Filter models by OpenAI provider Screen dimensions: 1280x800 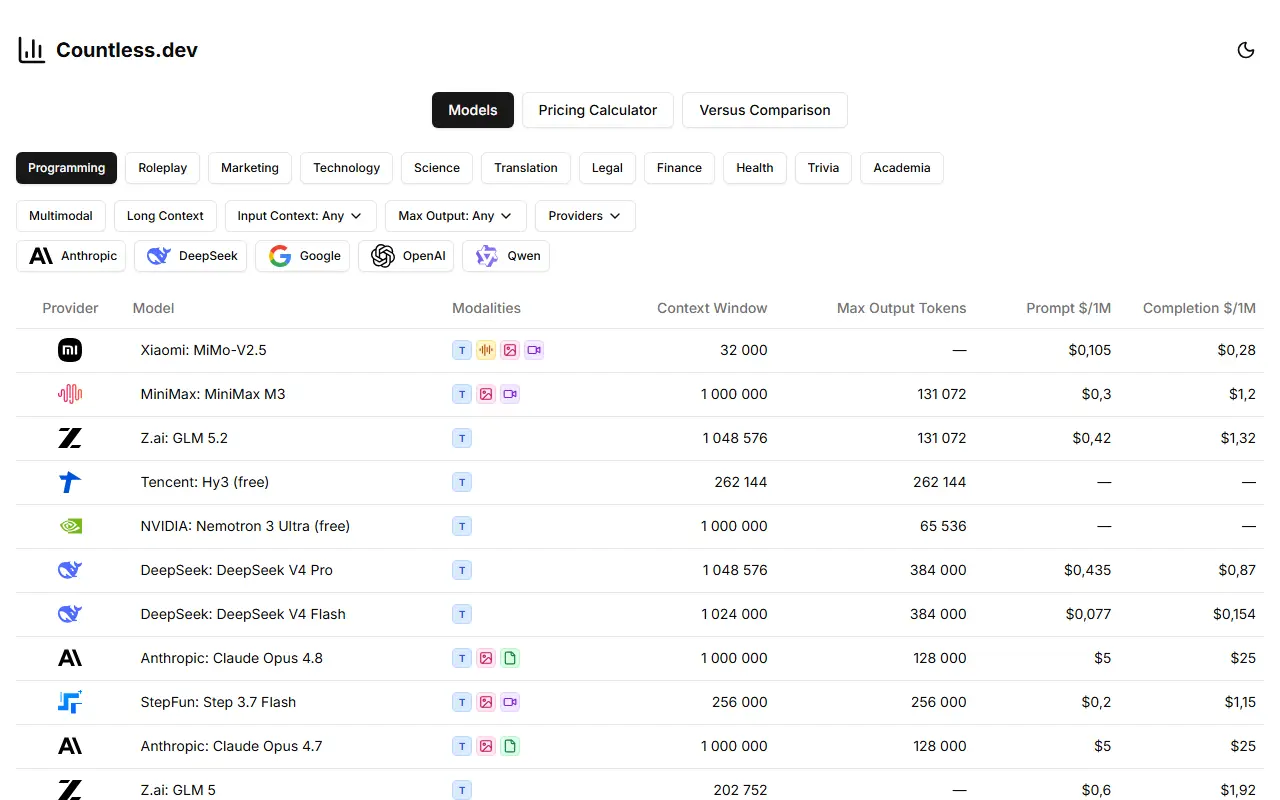[x=406, y=256]
